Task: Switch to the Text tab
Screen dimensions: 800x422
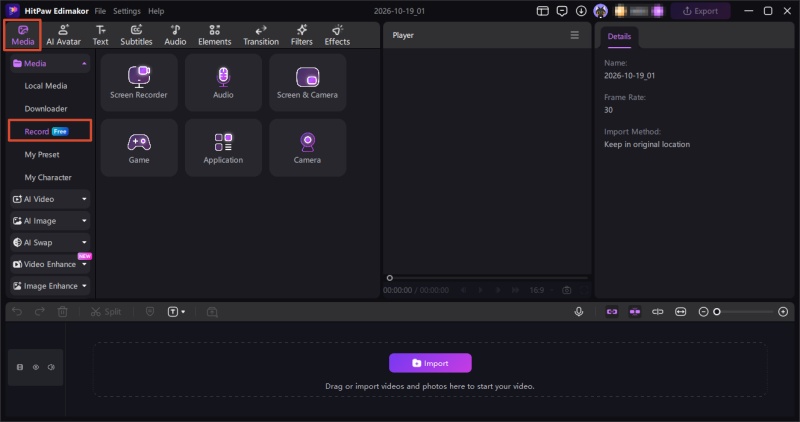Action: 101,35
